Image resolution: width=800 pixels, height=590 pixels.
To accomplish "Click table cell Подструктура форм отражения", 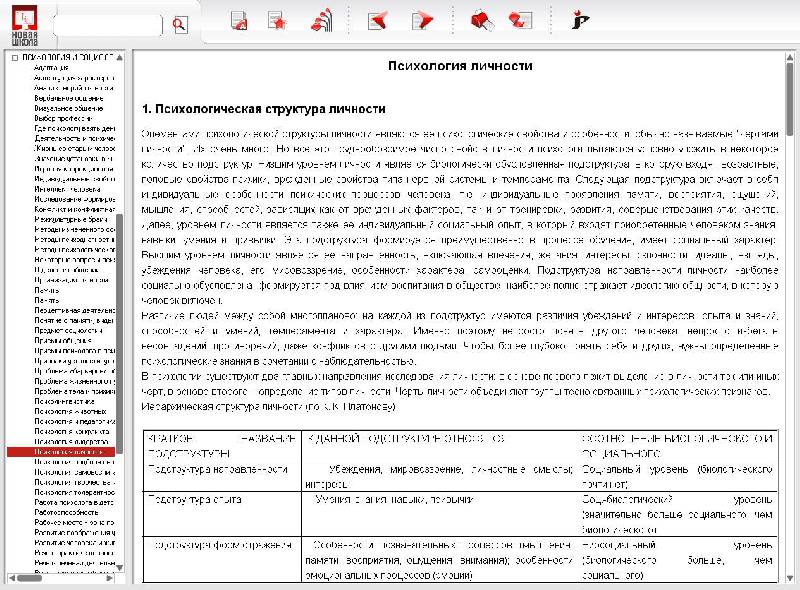I will click(x=222, y=545).
